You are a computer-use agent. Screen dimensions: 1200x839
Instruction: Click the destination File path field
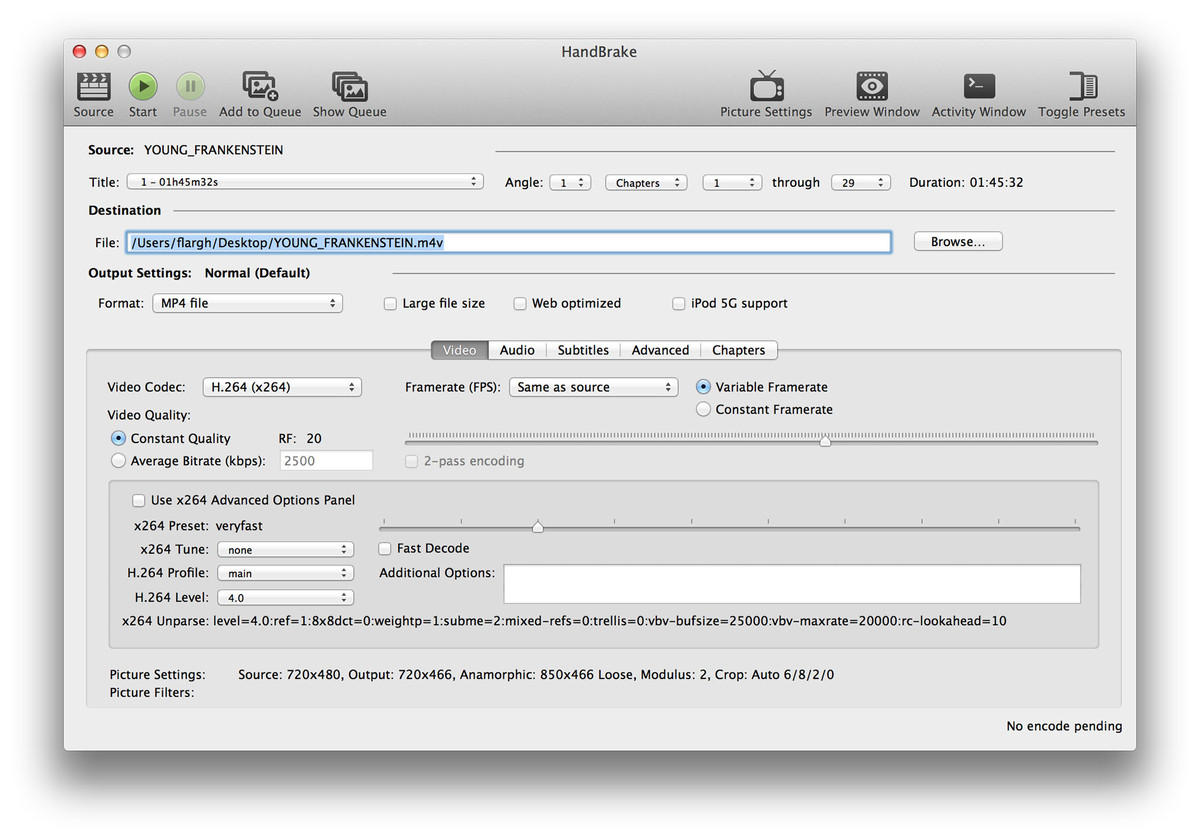[x=508, y=242]
